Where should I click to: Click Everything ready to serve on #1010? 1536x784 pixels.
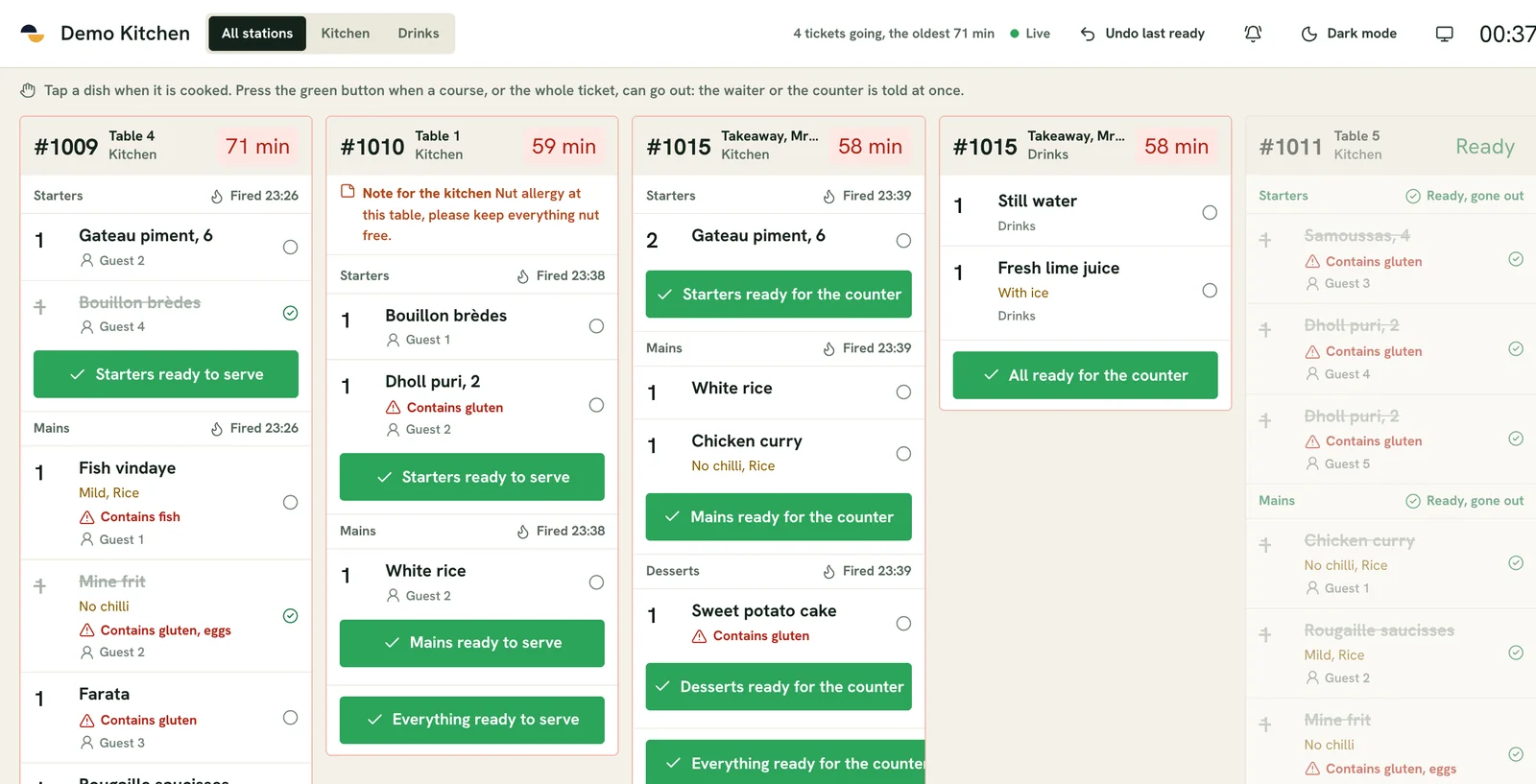pos(472,720)
